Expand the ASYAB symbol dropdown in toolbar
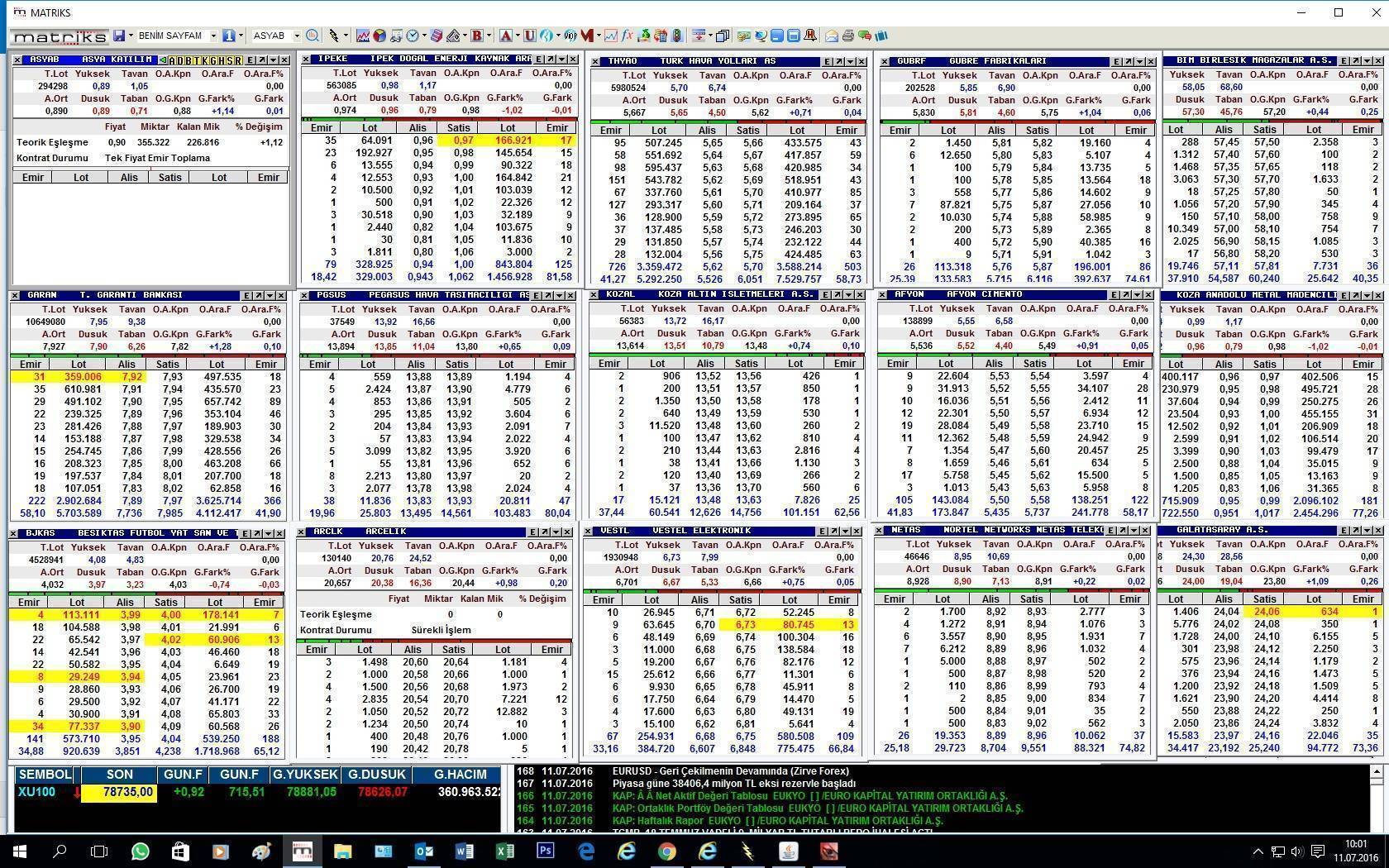Screen dimensions: 1389x868 point(297,36)
